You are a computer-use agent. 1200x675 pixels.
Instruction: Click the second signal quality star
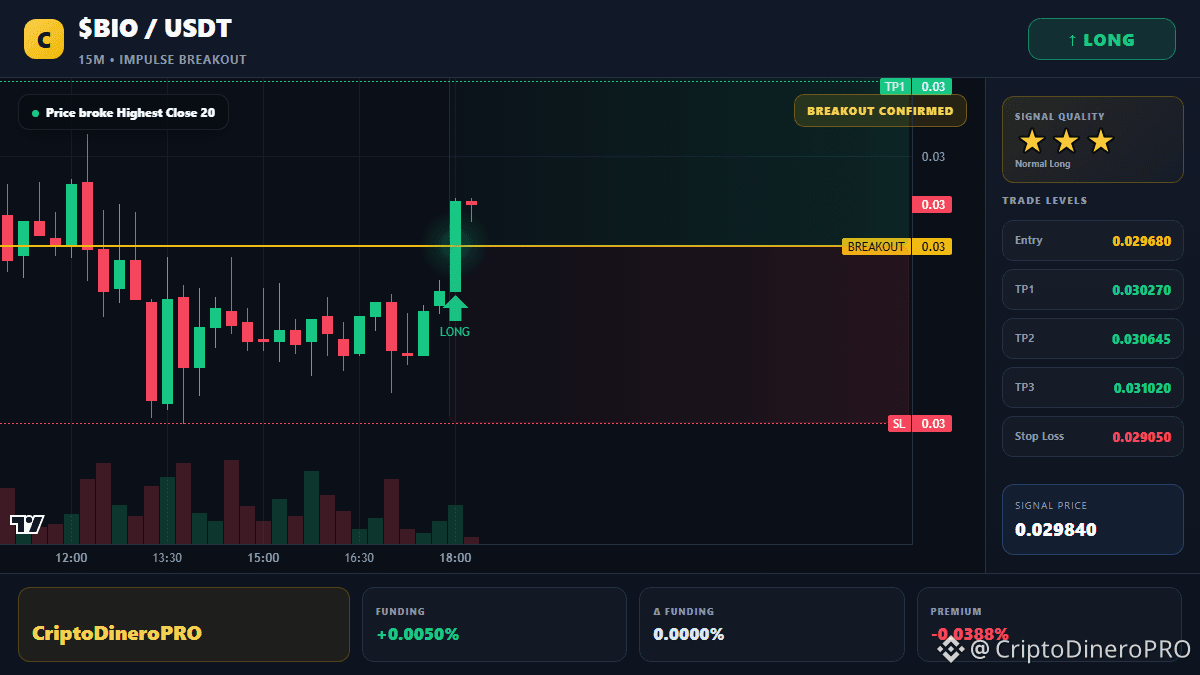pyautogui.click(x=1066, y=141)
